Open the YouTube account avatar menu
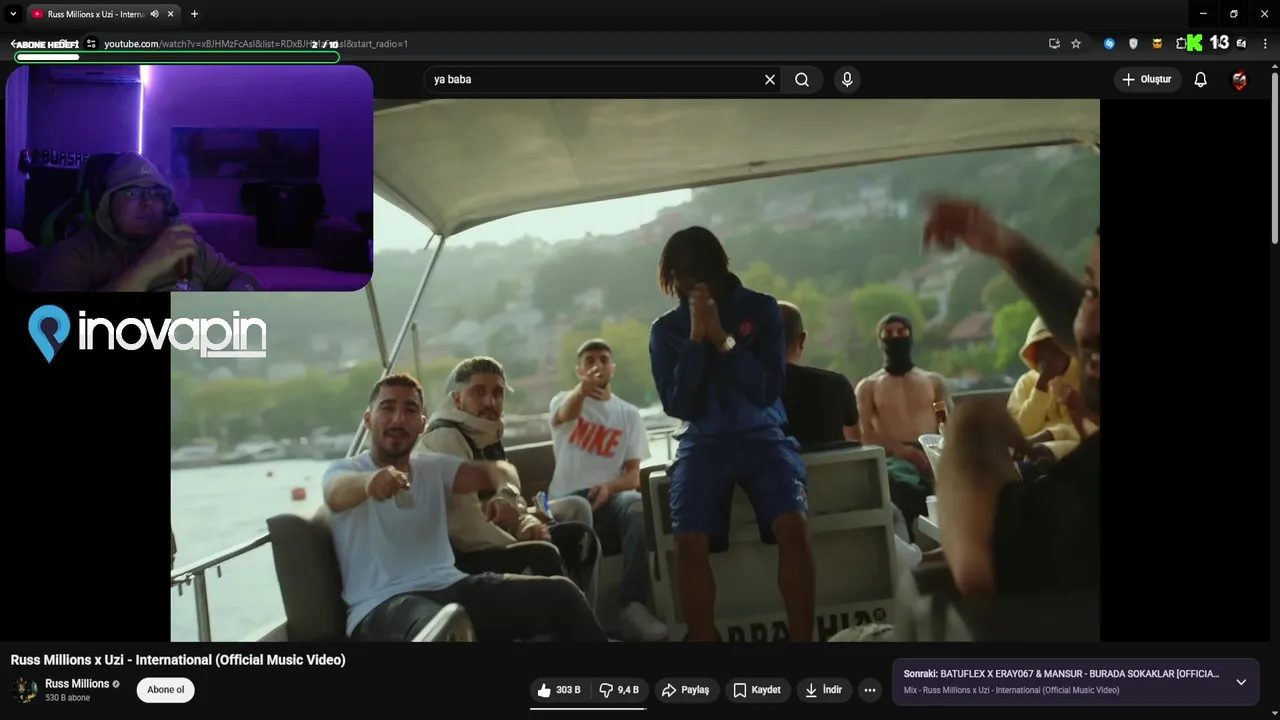The image size is (1280, 720). coord(1240,80)
